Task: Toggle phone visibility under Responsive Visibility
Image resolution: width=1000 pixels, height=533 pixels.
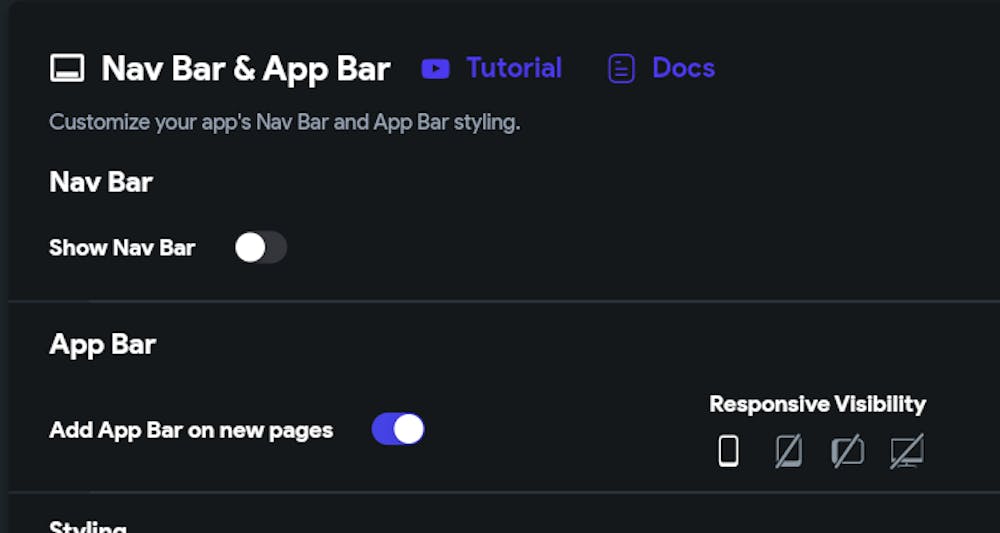Action: pos(728,451)
